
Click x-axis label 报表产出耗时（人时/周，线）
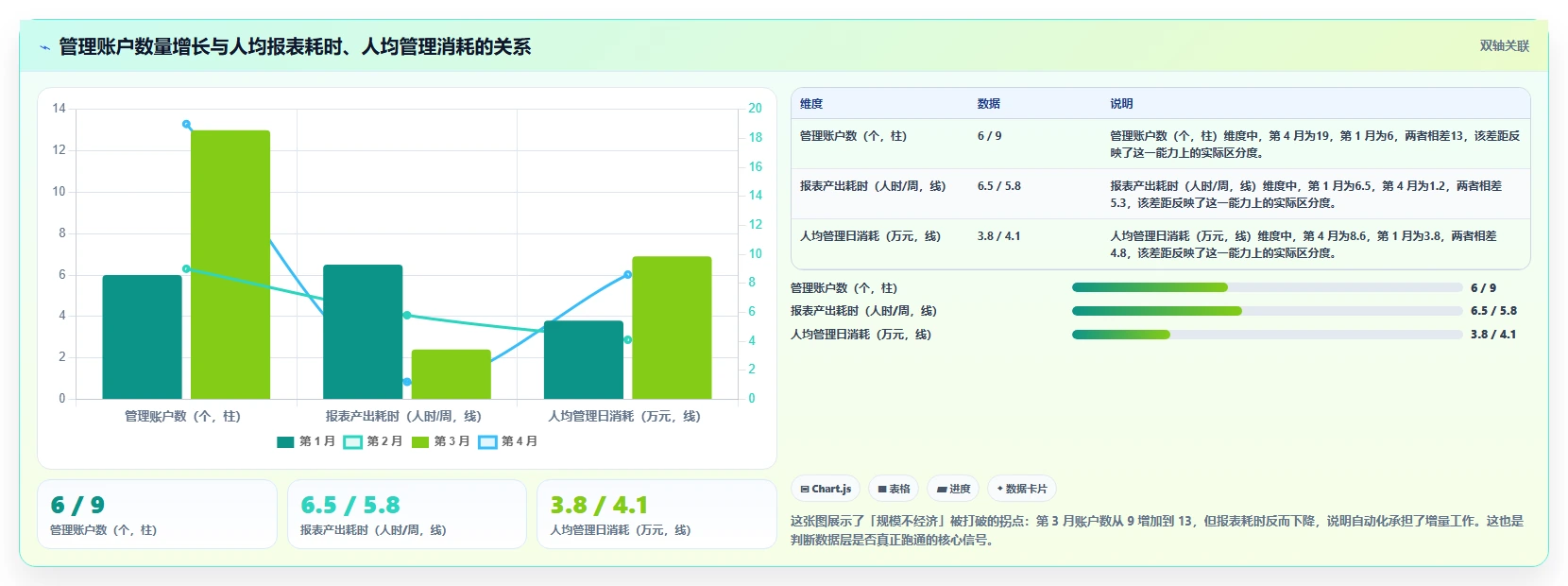(403, 416)
